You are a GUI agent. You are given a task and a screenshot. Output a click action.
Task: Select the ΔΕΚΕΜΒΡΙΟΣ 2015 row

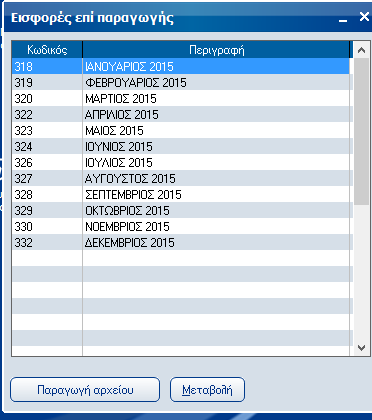pyautogui.click(x=182, y=243)
